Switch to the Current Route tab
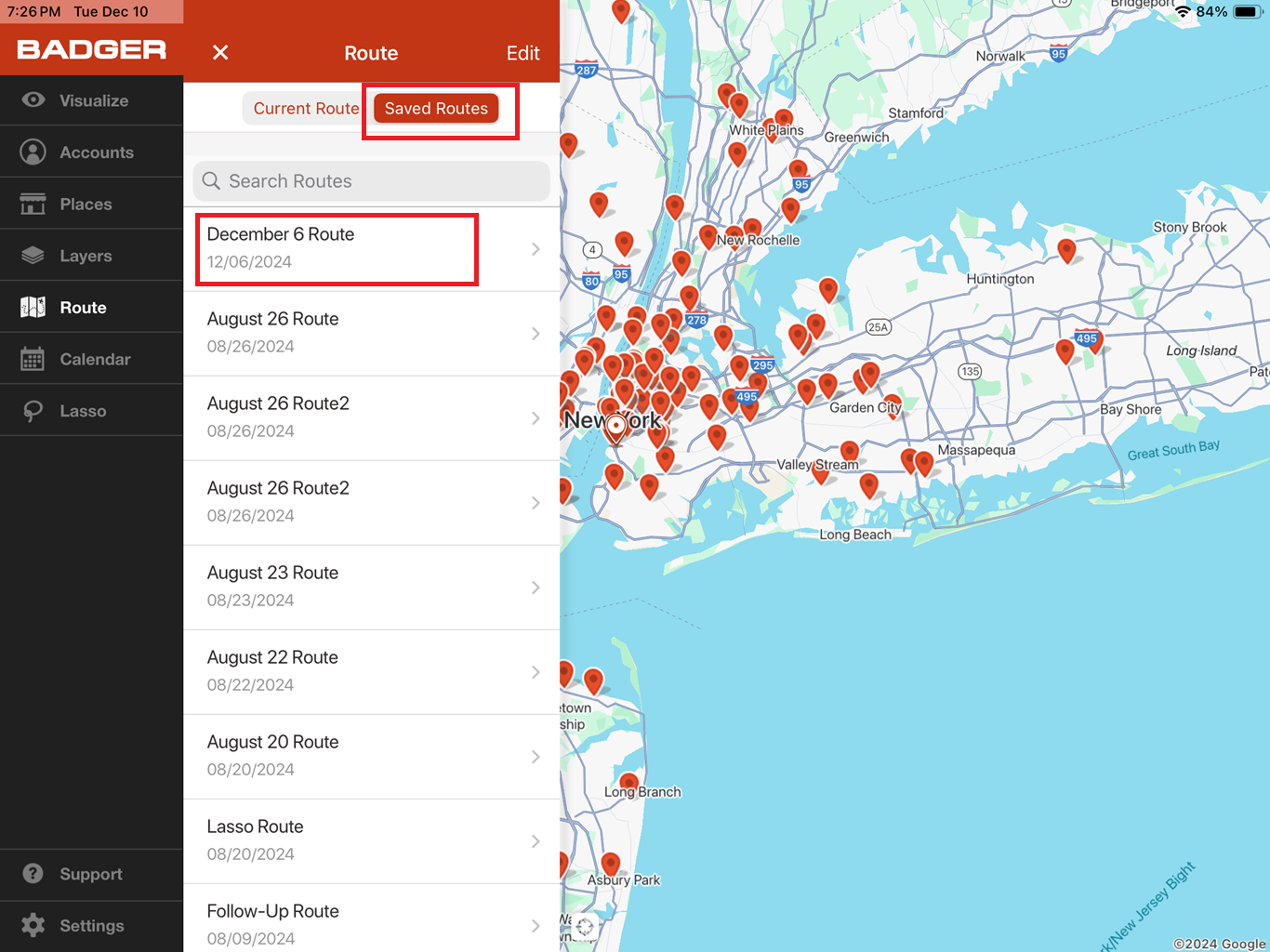This screenshot has width=1270, height=952. [x=304, y=108]
